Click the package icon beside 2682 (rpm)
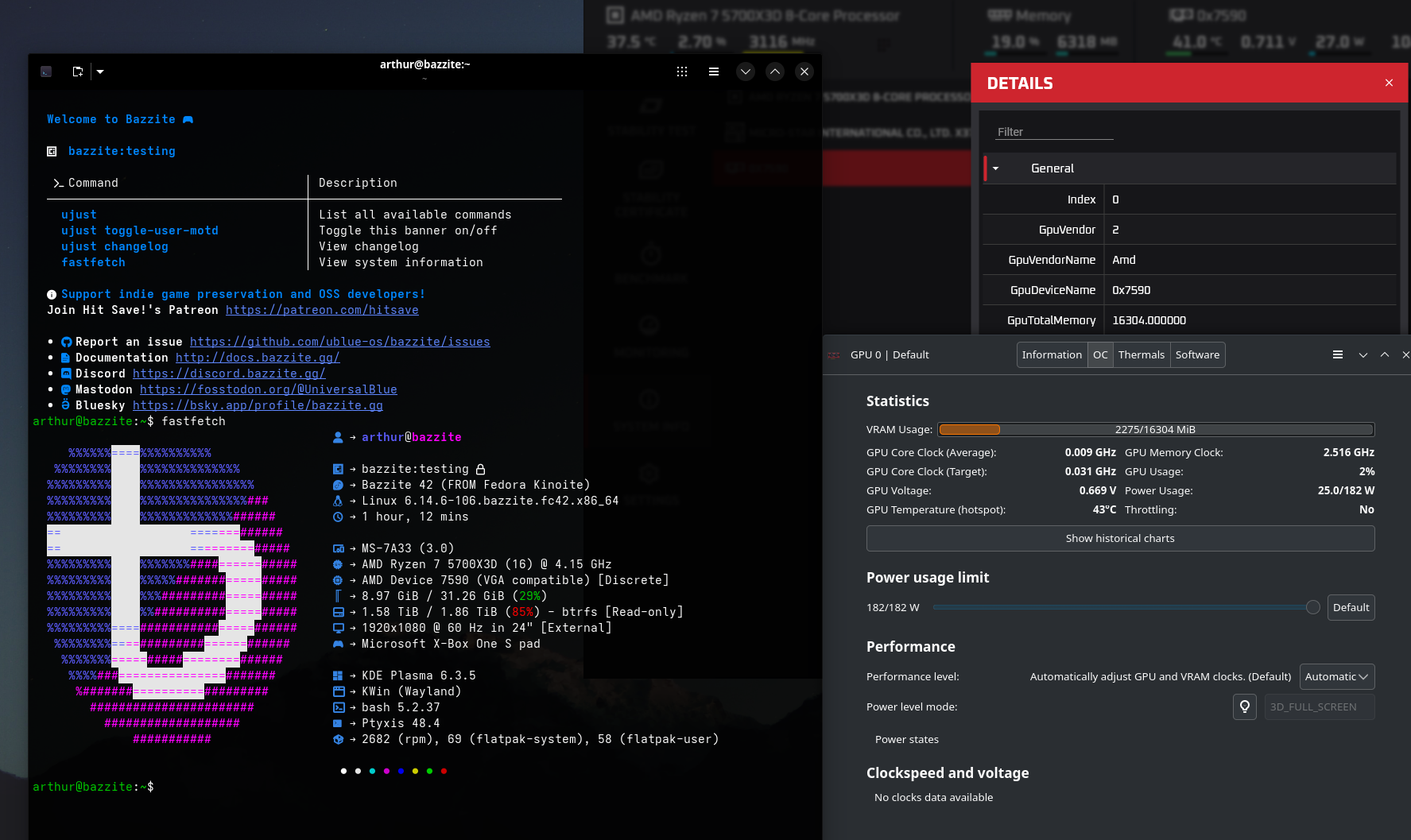This screenshot has height=840, width=1411. [338, 739]
